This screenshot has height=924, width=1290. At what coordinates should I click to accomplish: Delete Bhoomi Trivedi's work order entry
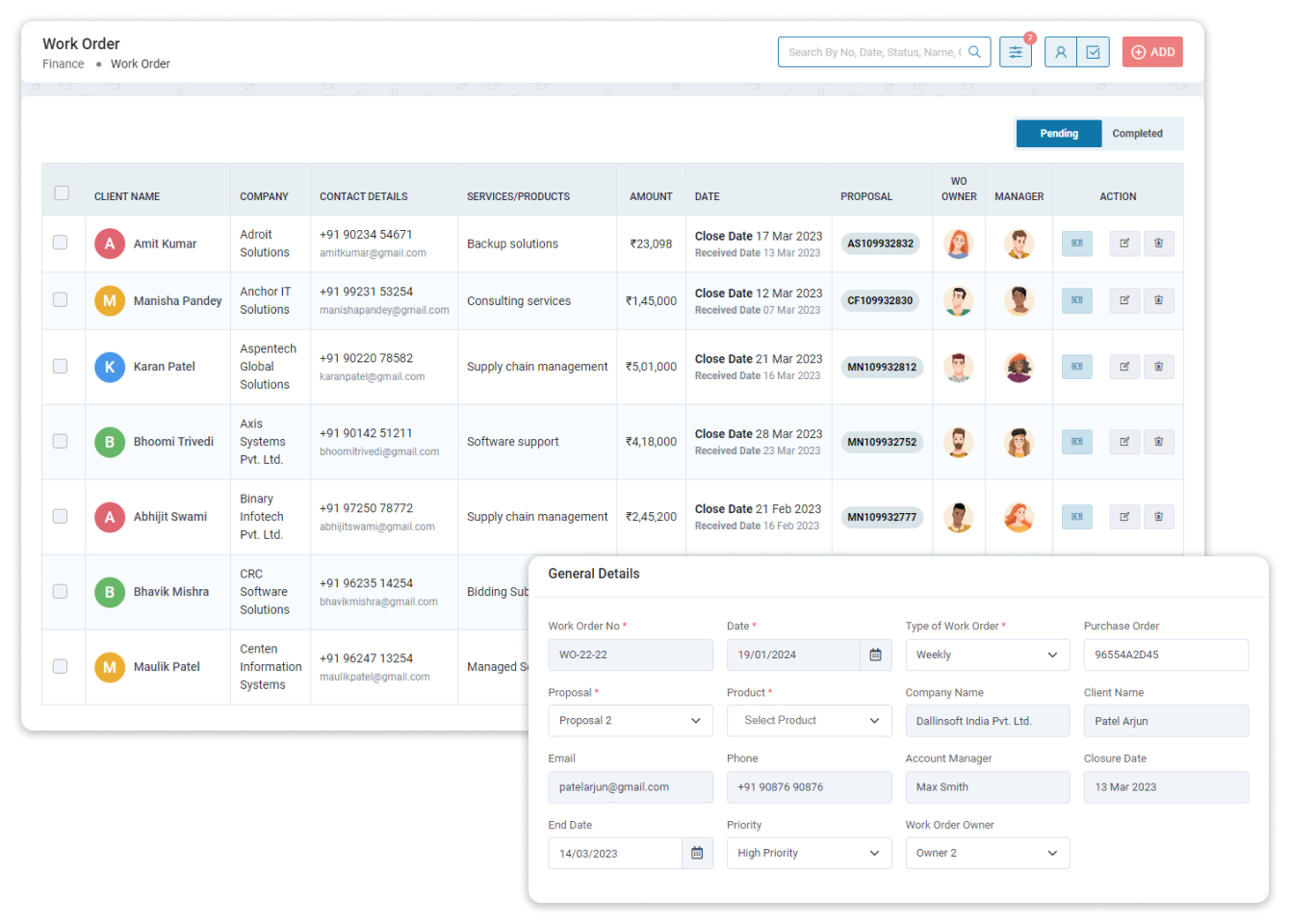(x=1159, y=441)
